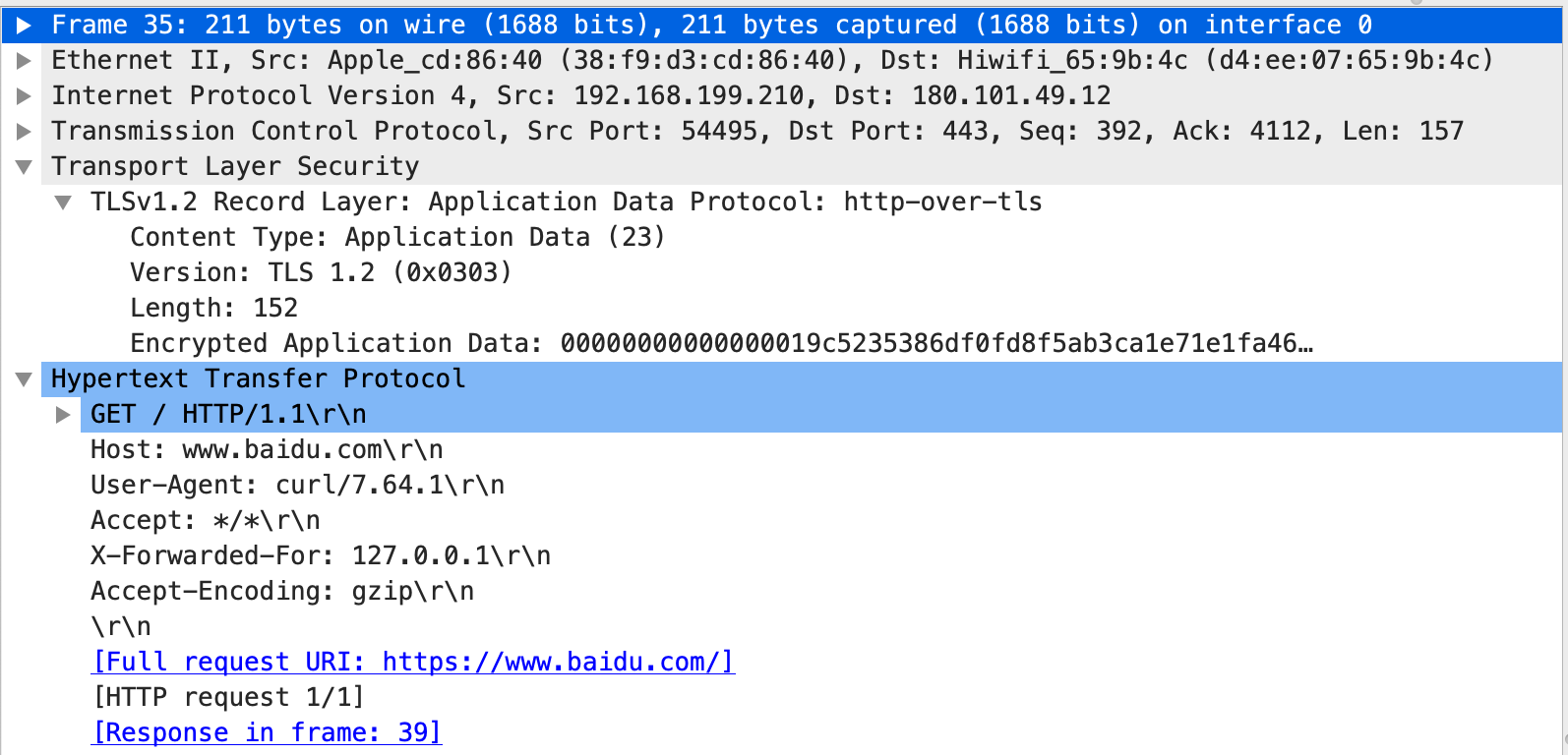Select the User-Agent curl header line
The image size is (1568, 755).
pyautogui.click(x=297, y=486)
